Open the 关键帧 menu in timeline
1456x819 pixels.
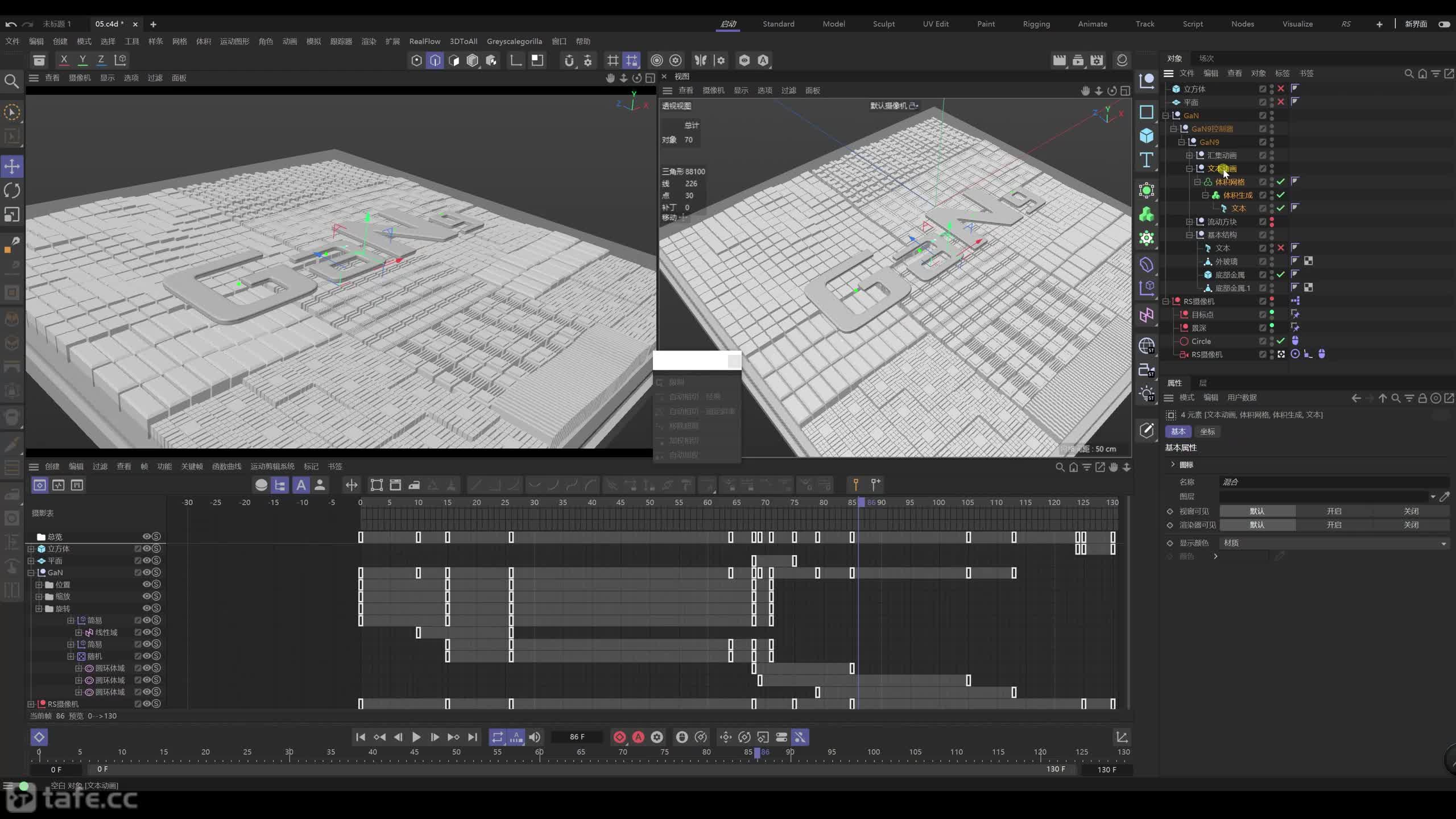tap(192, 466)
